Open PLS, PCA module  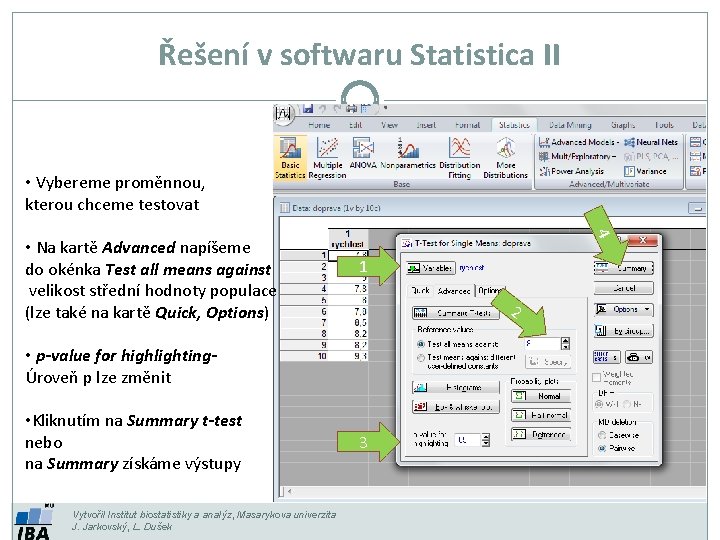coord(651,157)
